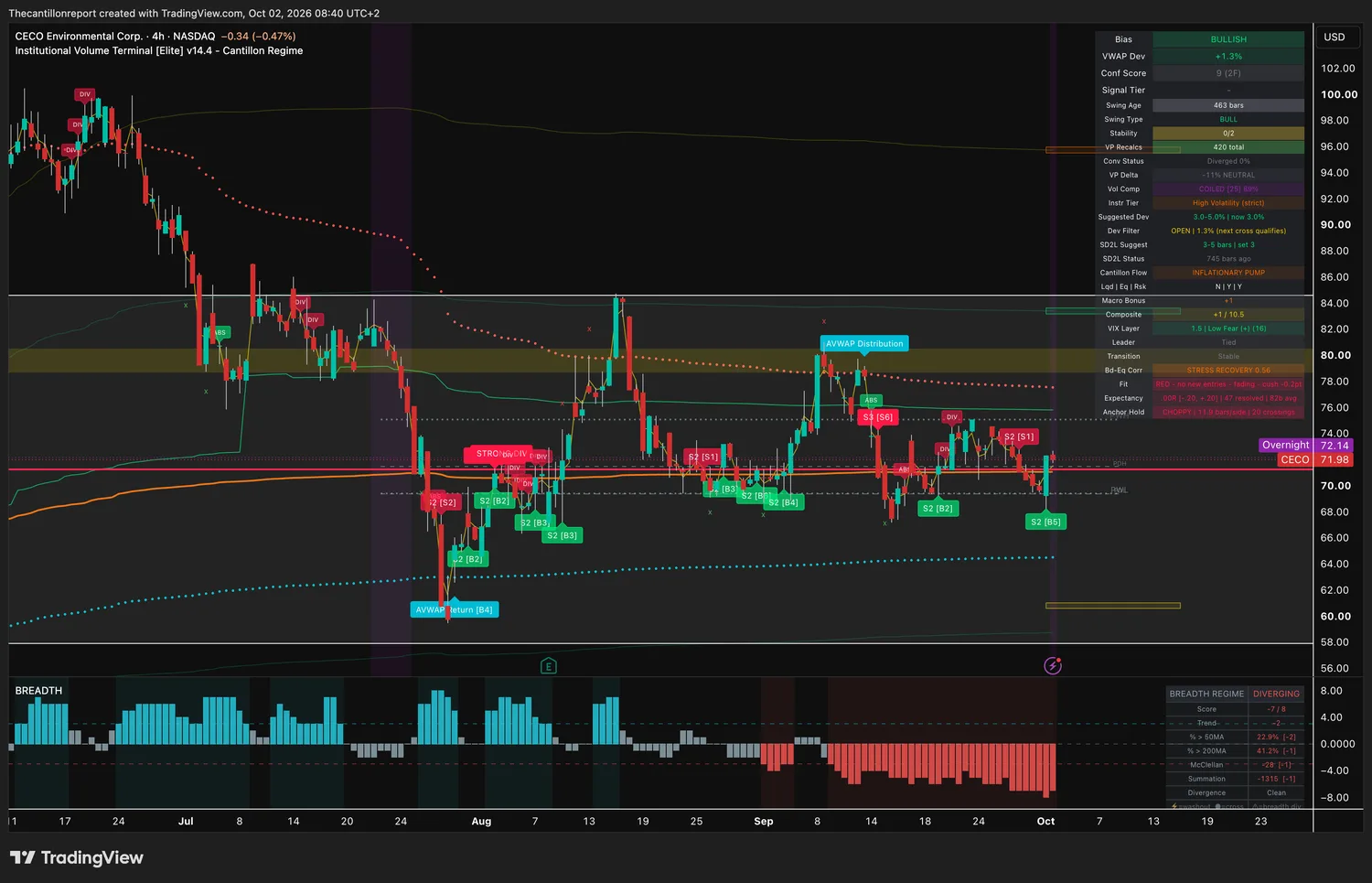Click the Oct label on time axis
This screenshot has height=883, width=1372.
point(1045,822)
